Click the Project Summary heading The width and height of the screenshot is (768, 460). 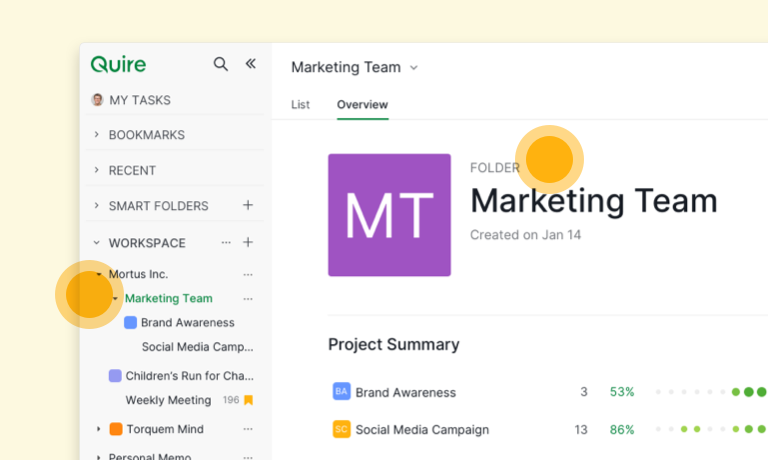394,344
